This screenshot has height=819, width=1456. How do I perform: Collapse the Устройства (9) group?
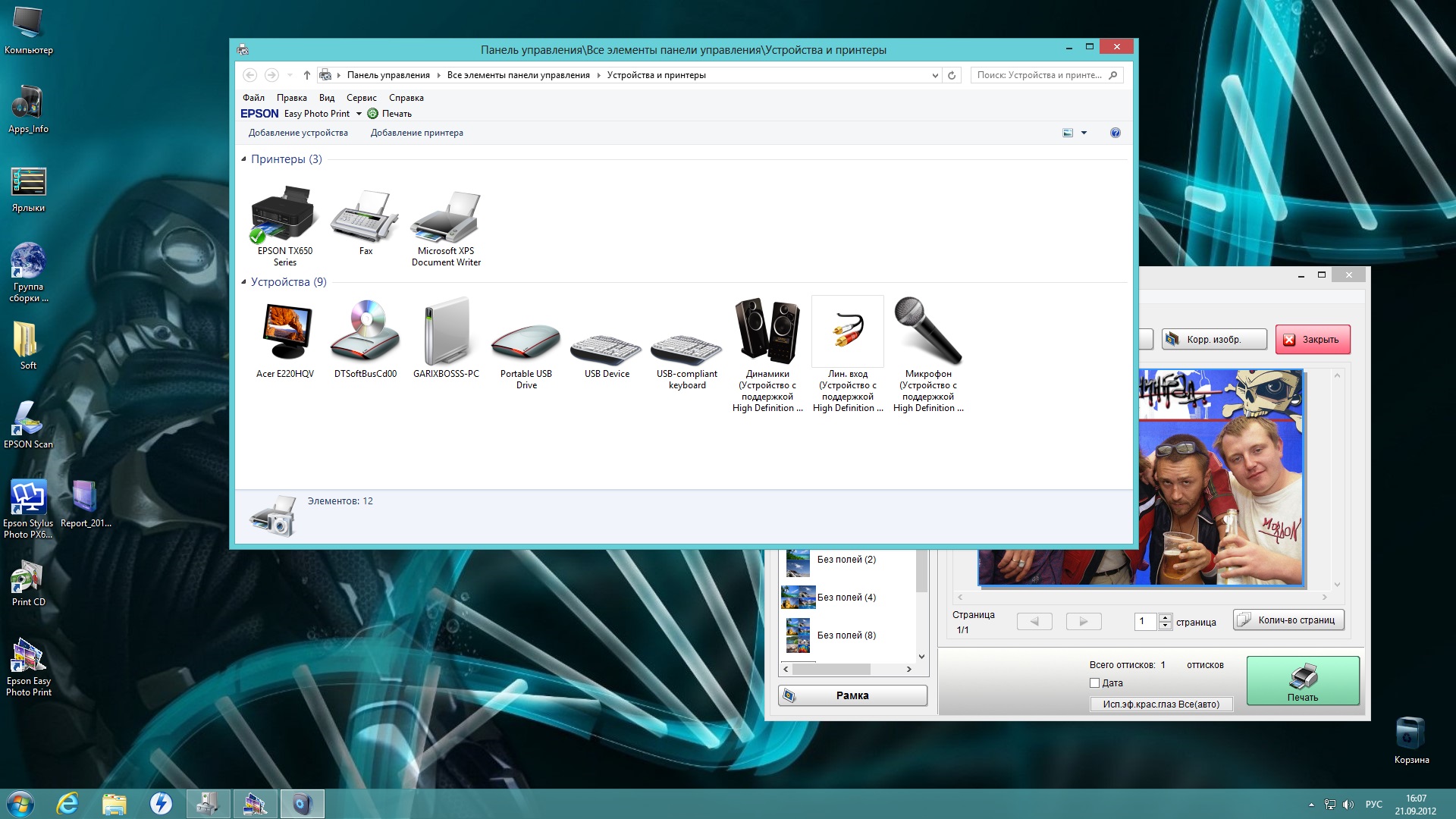[x=243, y=282]
